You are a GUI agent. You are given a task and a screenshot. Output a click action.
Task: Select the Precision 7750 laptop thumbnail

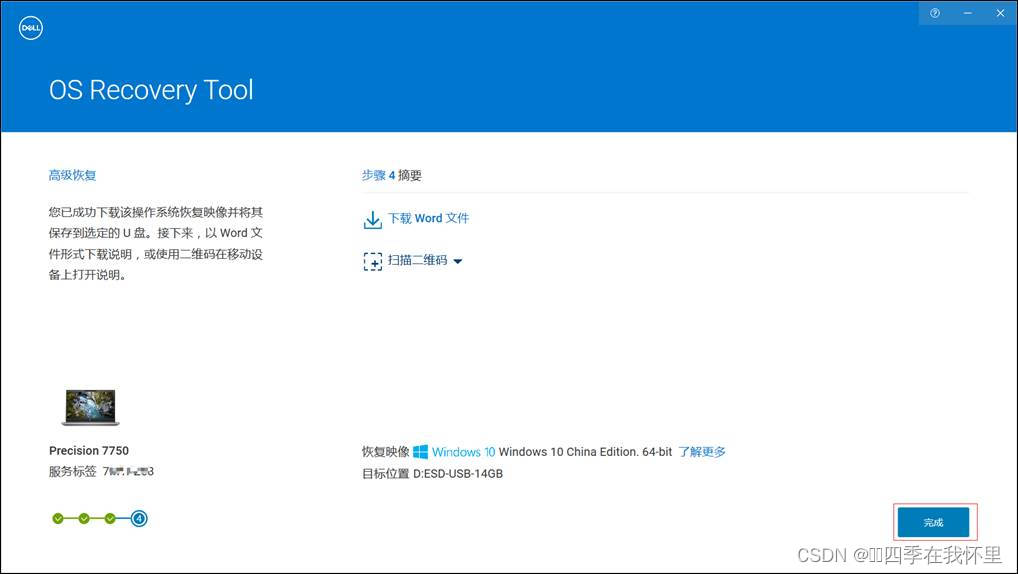pos(90,407)
